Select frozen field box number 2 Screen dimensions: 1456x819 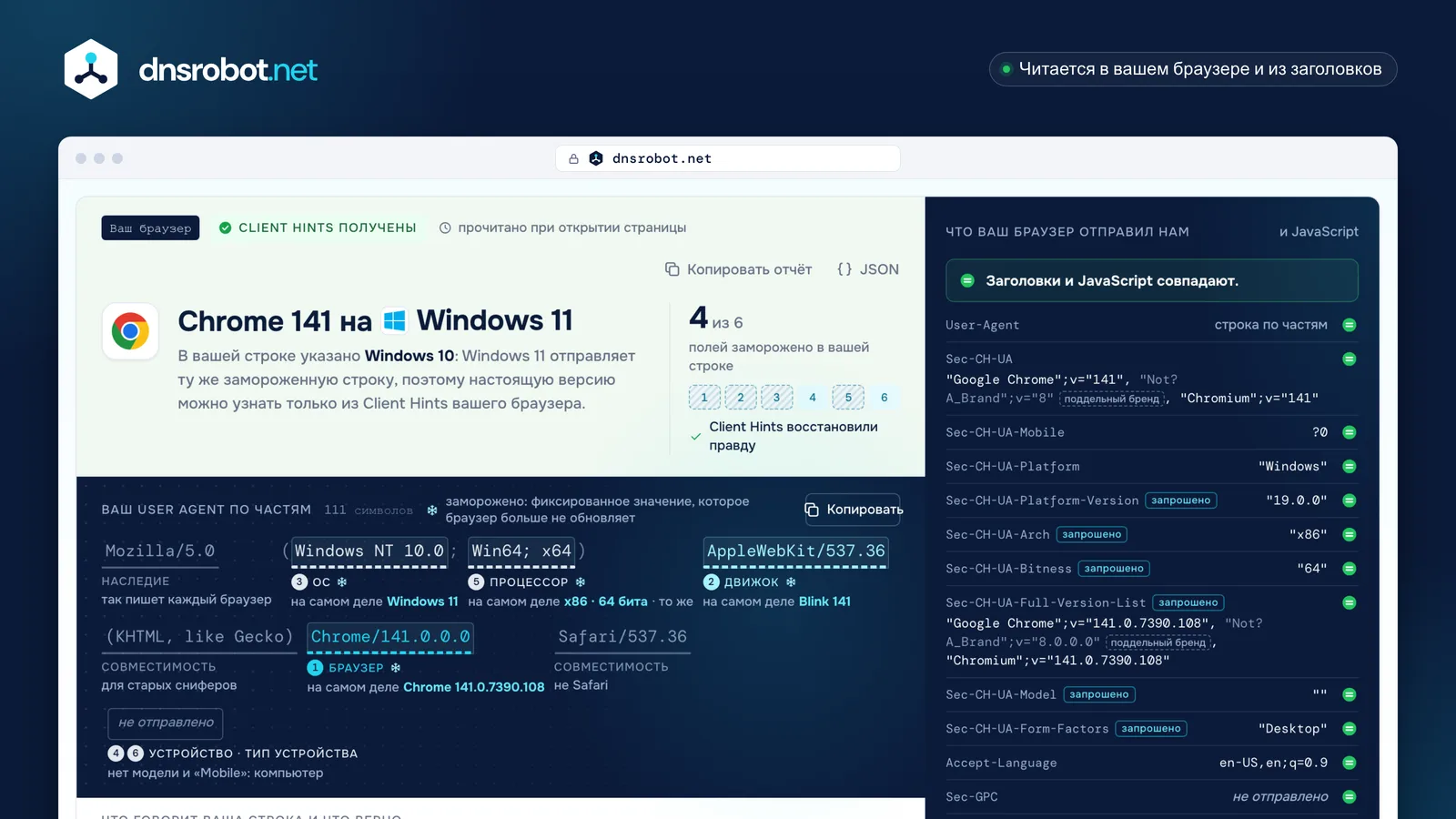tap(741, 398)
